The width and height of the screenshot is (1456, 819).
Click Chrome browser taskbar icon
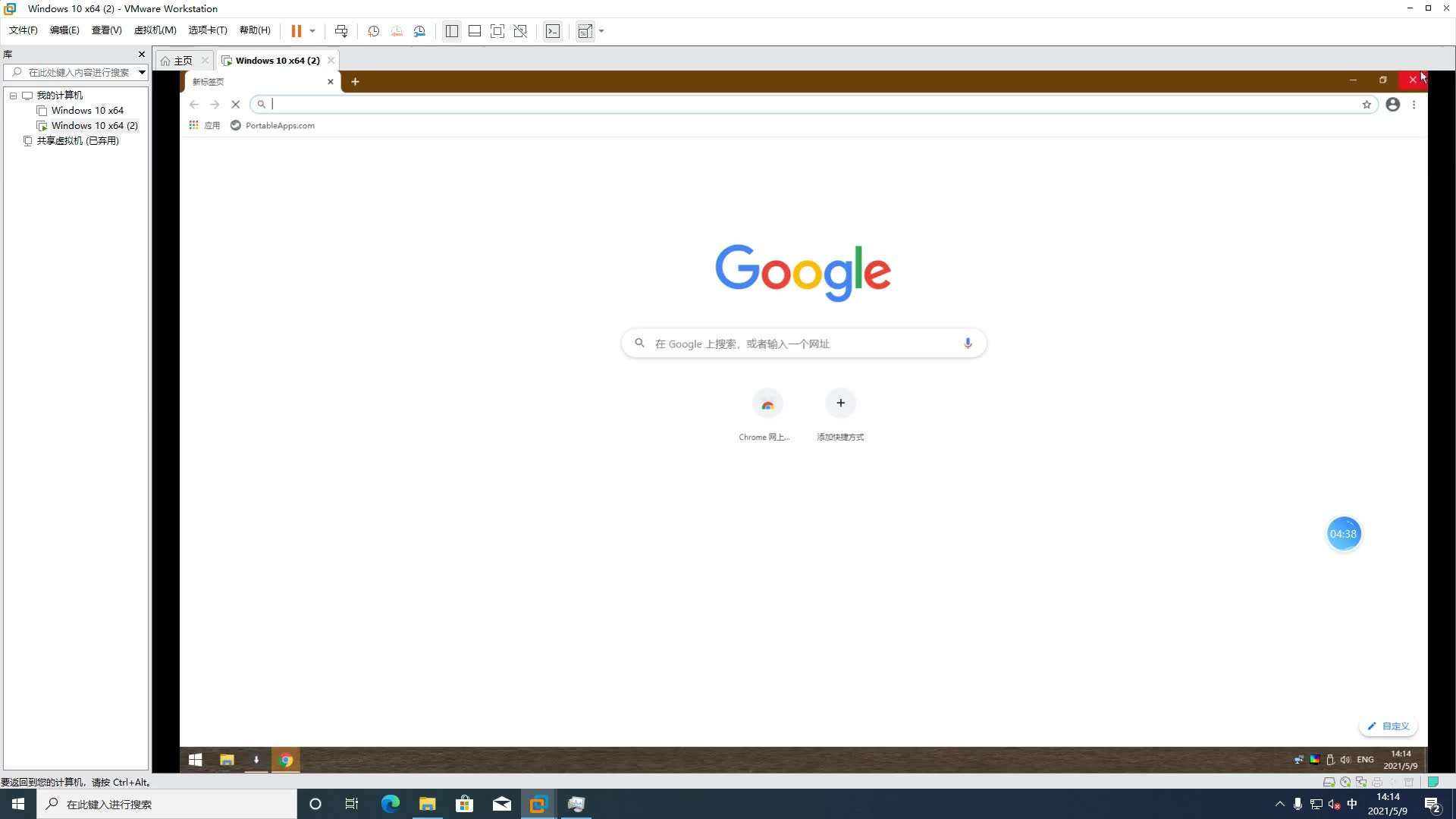click(x=286, y=760)
